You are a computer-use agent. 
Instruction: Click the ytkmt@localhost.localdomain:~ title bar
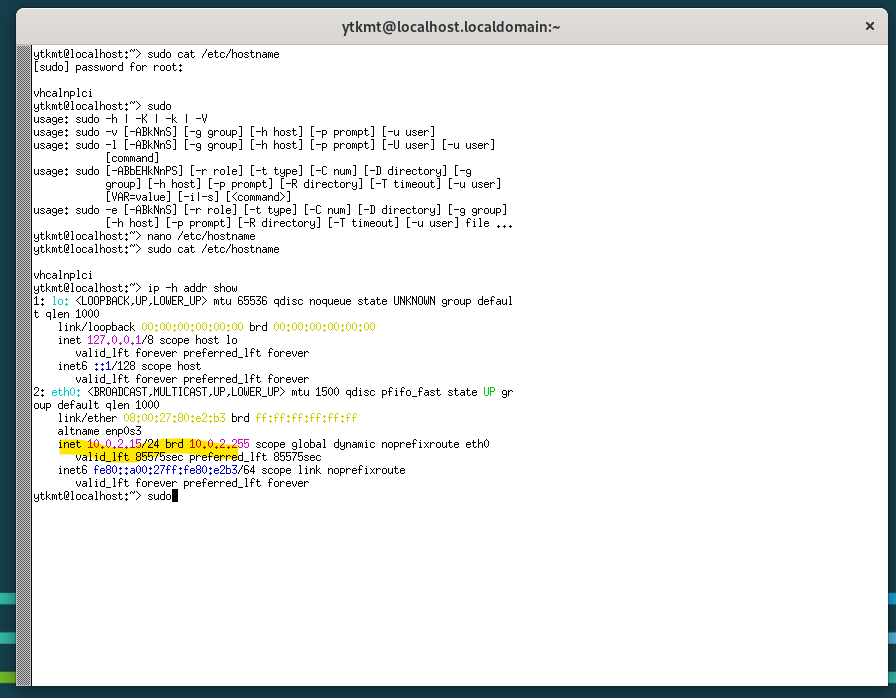pyautogui.click(x=450, y=27)
